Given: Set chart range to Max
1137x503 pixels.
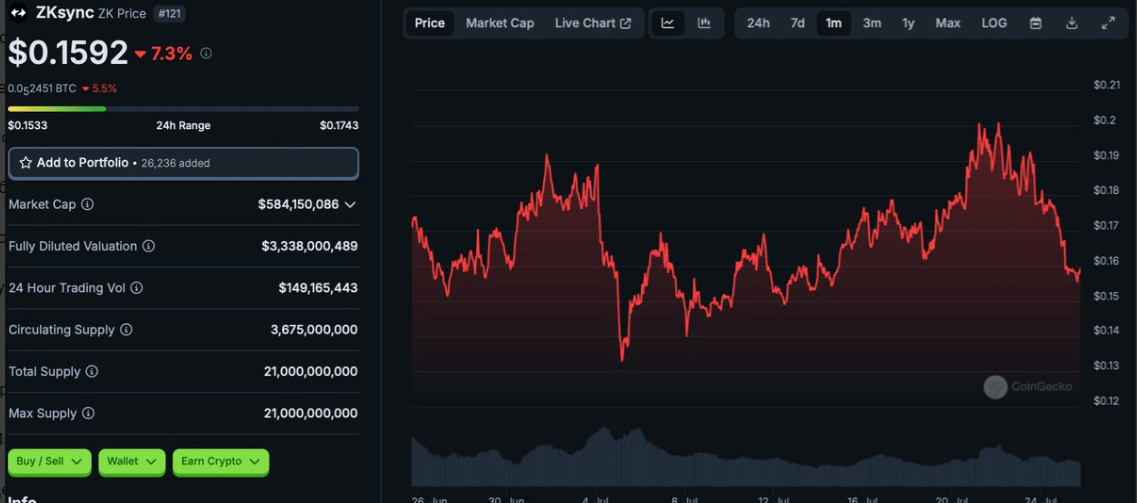Looking at the screenshot, I should 948,23.
